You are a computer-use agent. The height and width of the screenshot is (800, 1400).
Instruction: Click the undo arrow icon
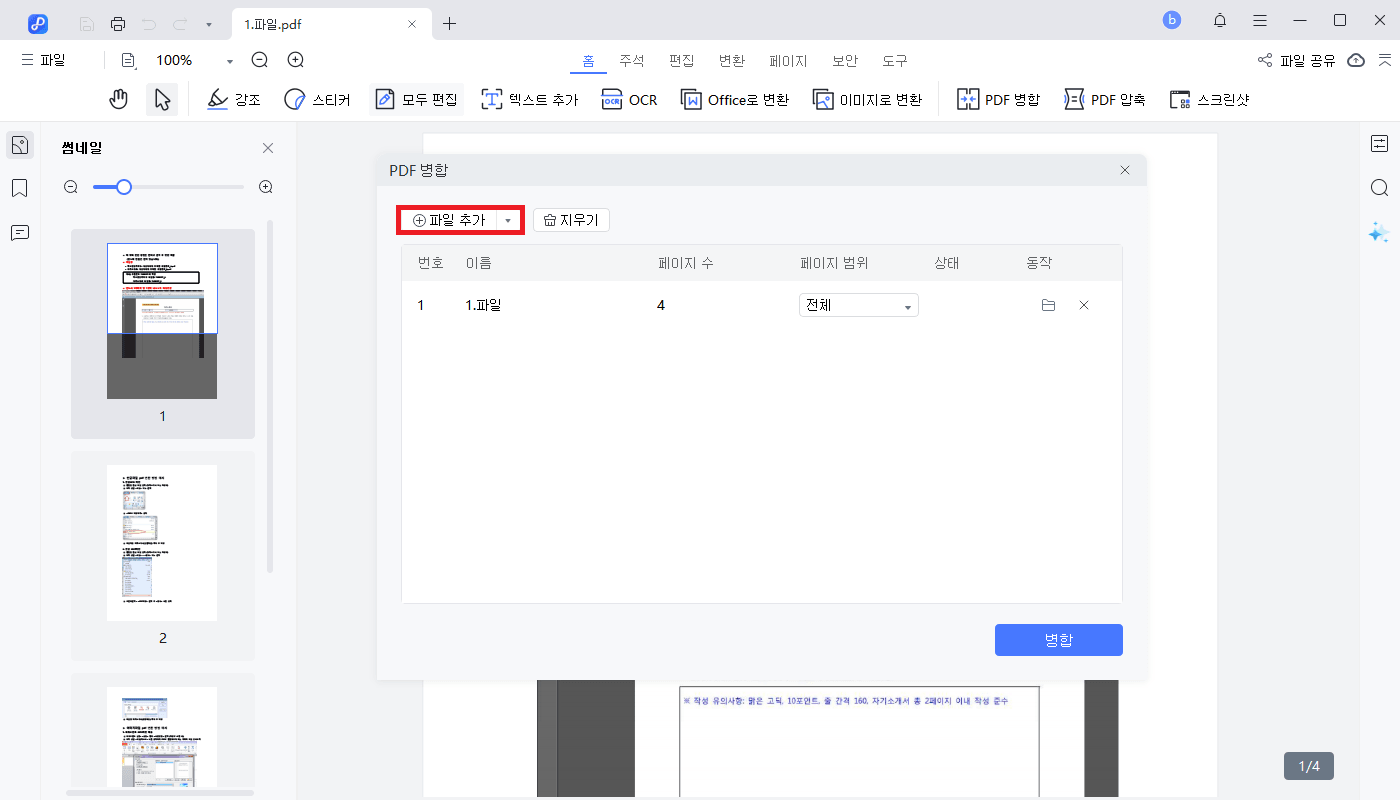[x=149, y=23]
